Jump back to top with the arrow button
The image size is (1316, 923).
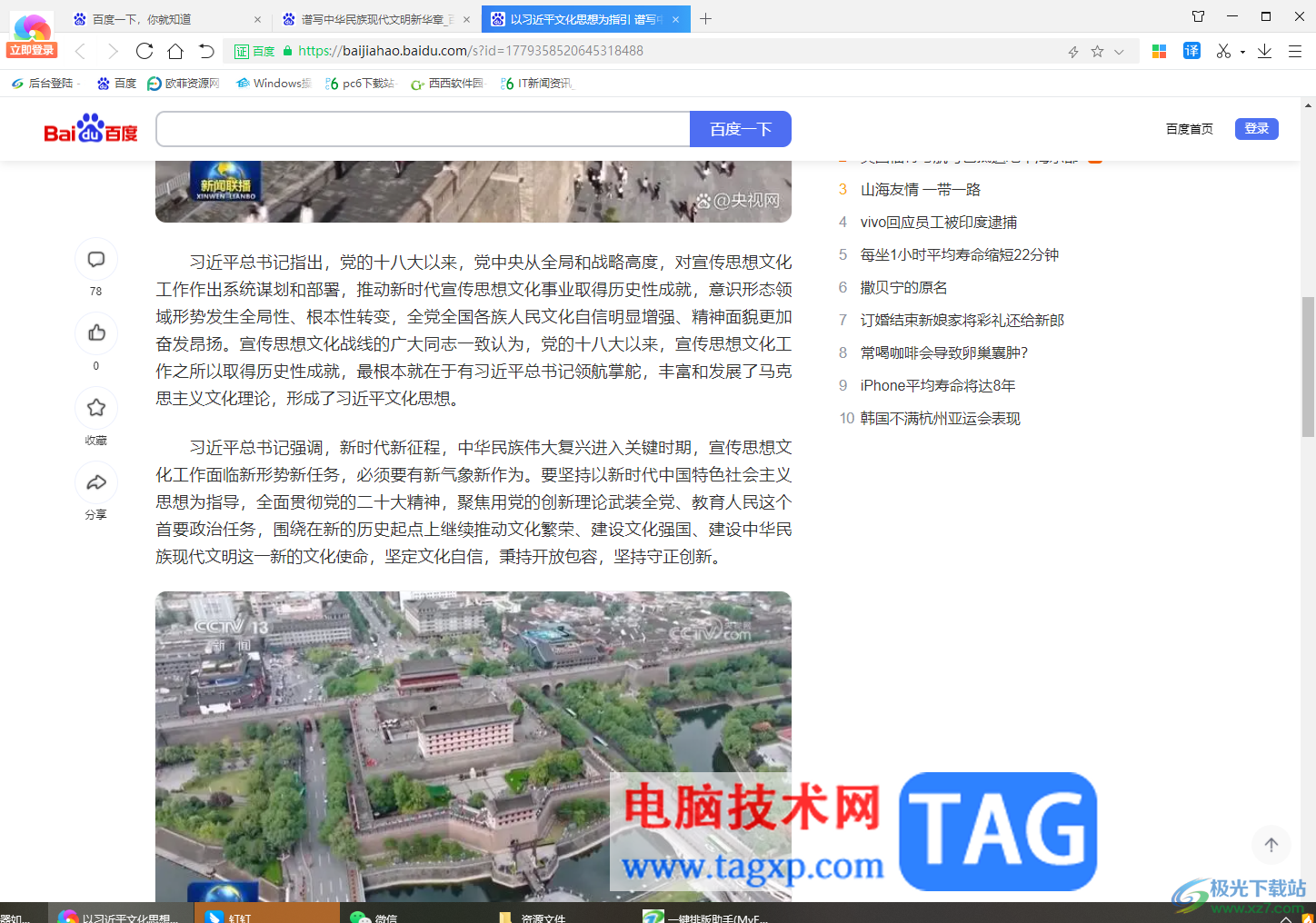pyautogui.click(x=1271, y=844)
